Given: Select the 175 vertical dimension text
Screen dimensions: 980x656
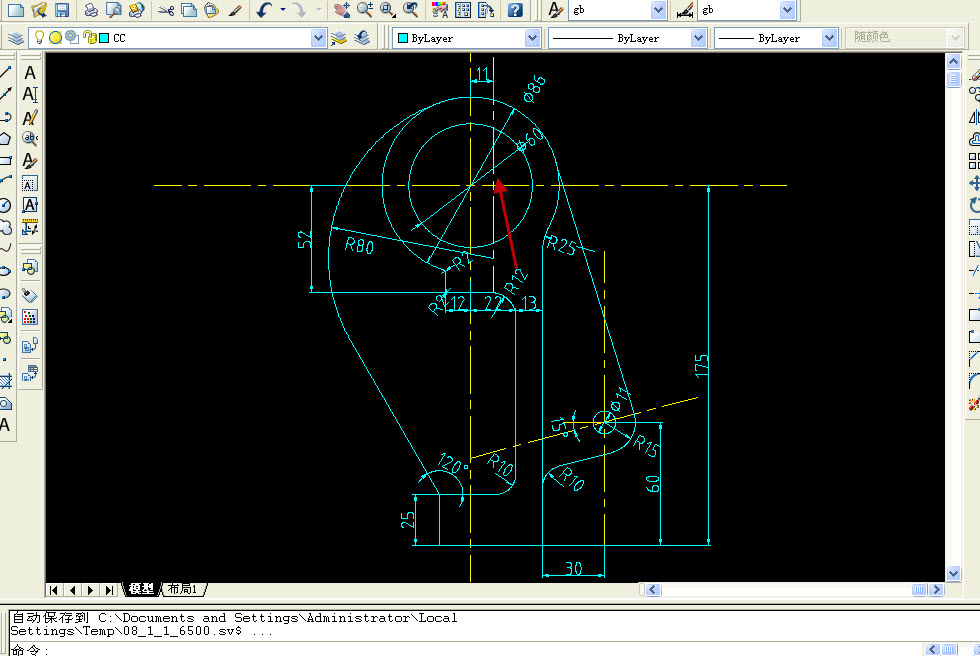Looking at the screenshot, I should (x=702, y=365).
